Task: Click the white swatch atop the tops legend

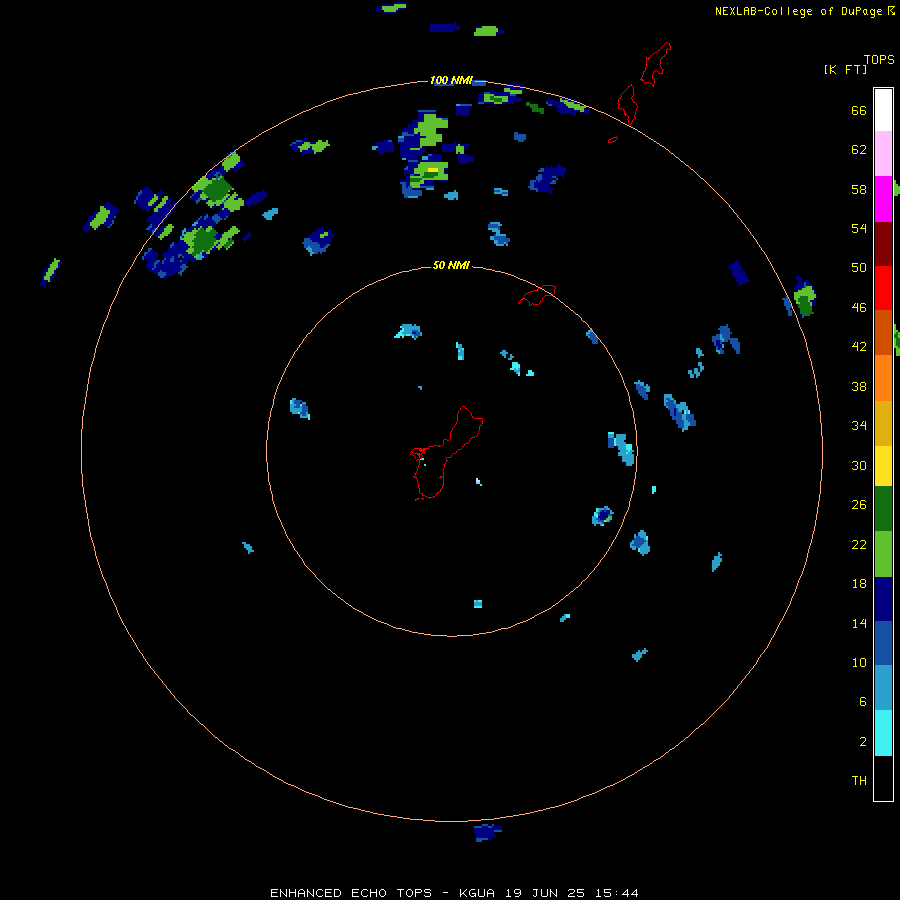Action: click(883, 110)
